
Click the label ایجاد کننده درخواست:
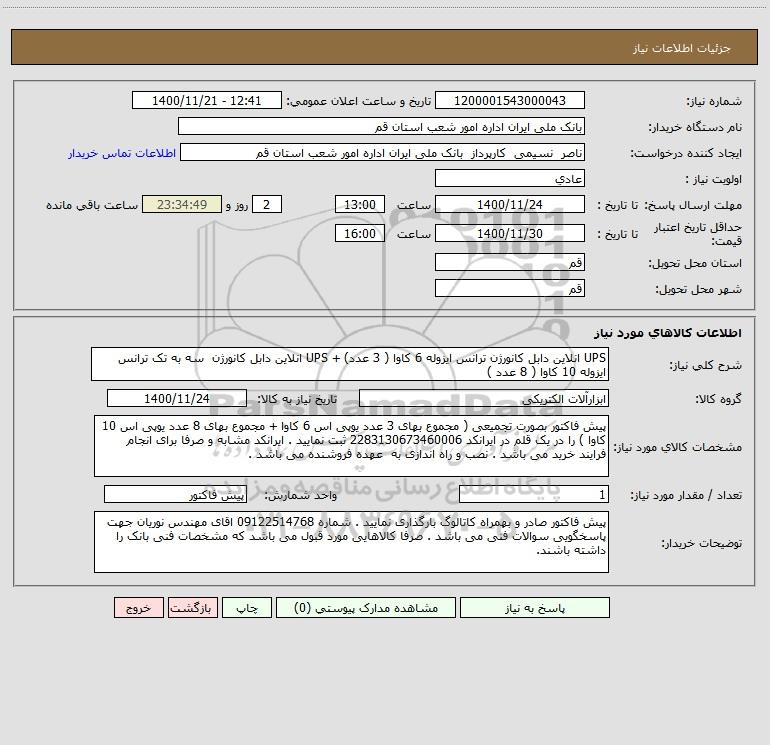point(686,153)
